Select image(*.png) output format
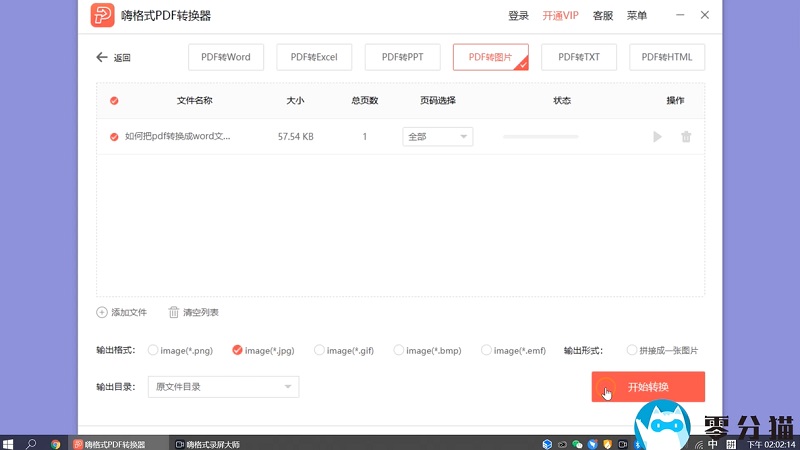The image size is (800, 450). point(153,350)
